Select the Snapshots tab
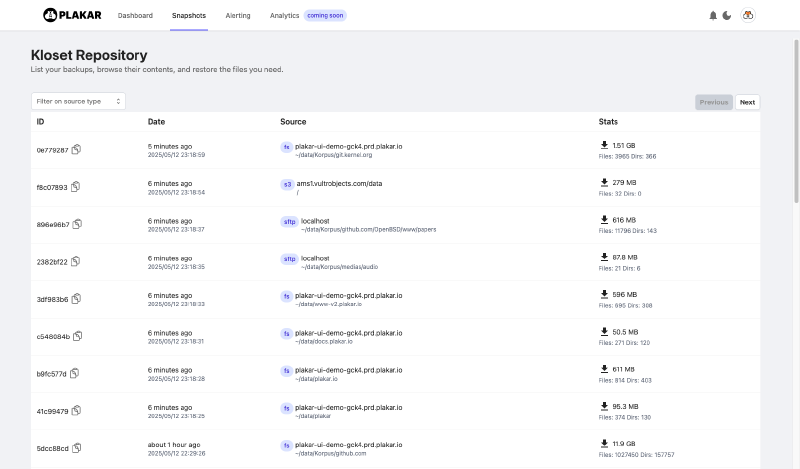The height and width of the screenshot is (469, 800). (189, 15)
